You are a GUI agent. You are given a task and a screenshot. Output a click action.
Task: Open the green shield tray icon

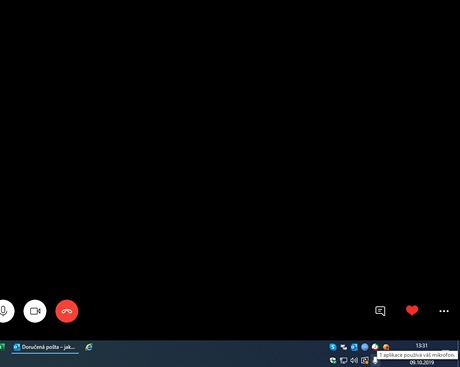pyautogui.click(x=333, y=360)
